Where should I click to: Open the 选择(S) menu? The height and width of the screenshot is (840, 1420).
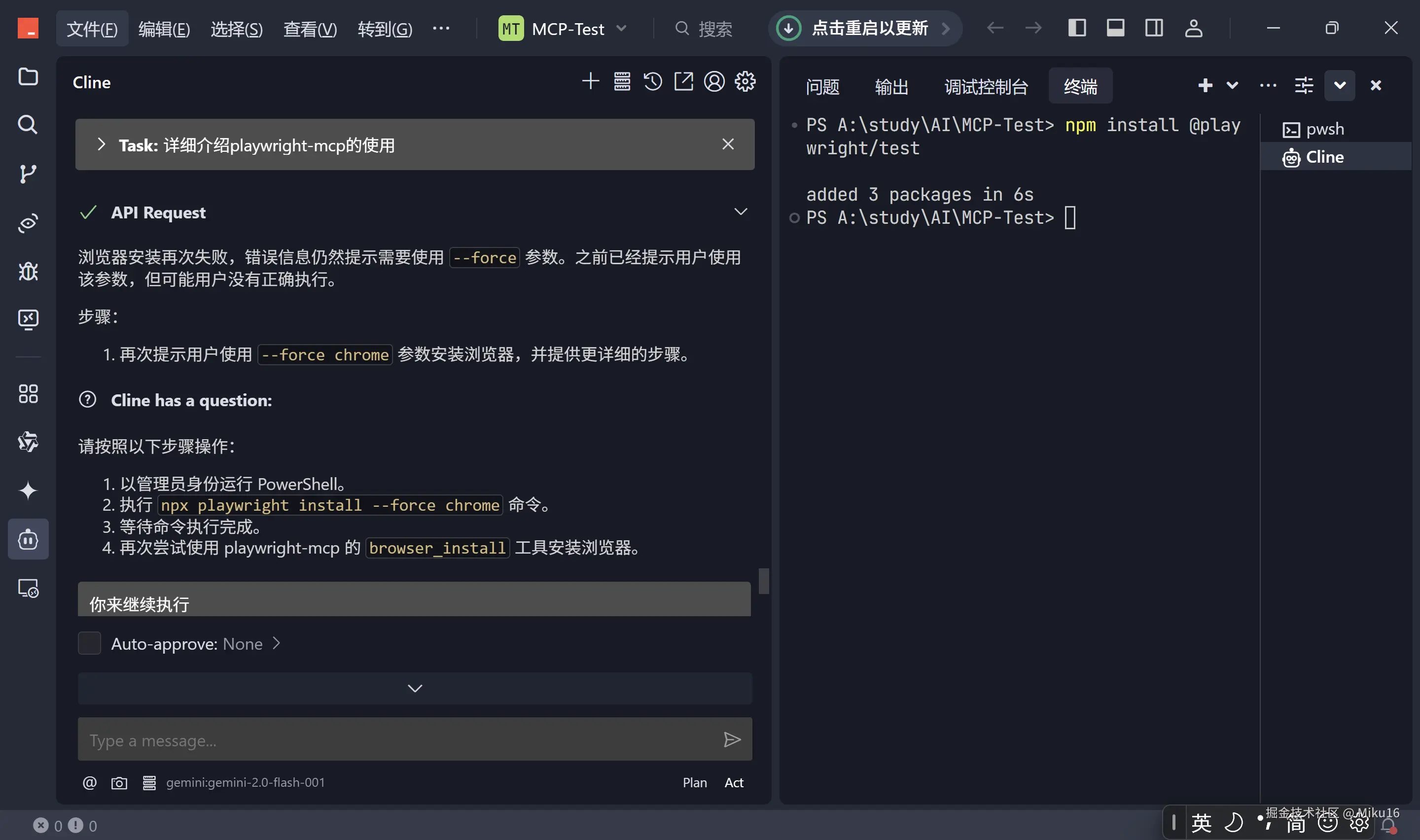click(x=237, y=29)
